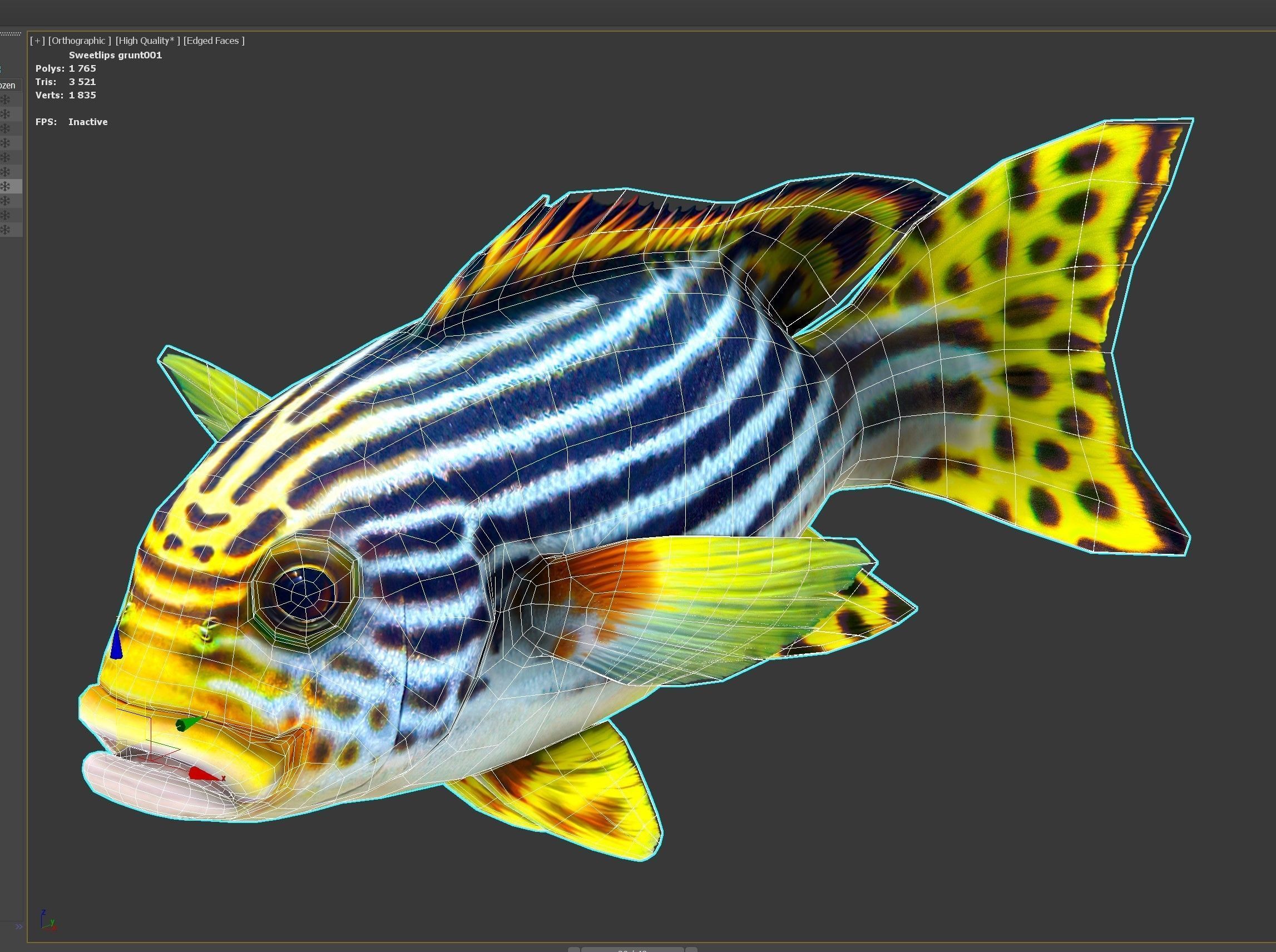Click the 'Tris: 3 521' statistic
Screen dimensions: 1276x952
click(x=66, y=82)
